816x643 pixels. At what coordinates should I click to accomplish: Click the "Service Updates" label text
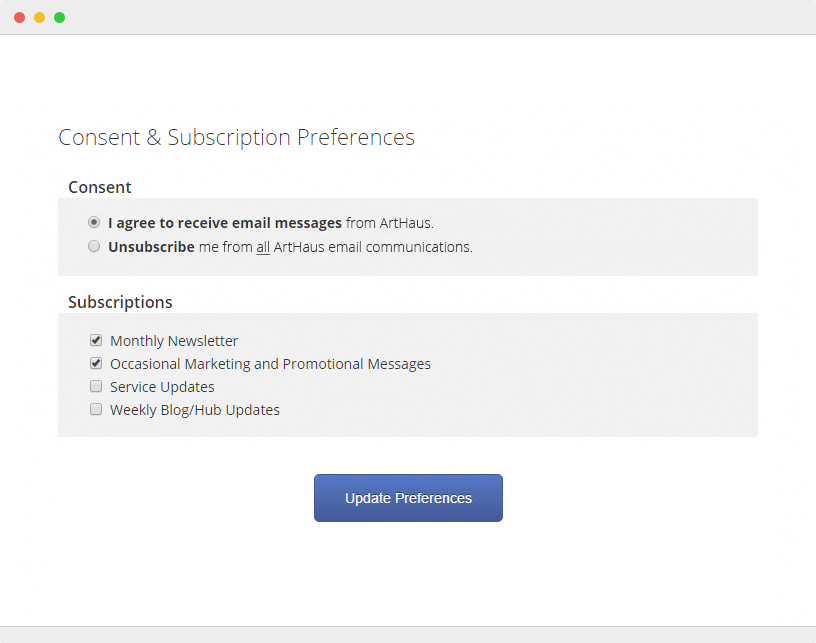162,387
